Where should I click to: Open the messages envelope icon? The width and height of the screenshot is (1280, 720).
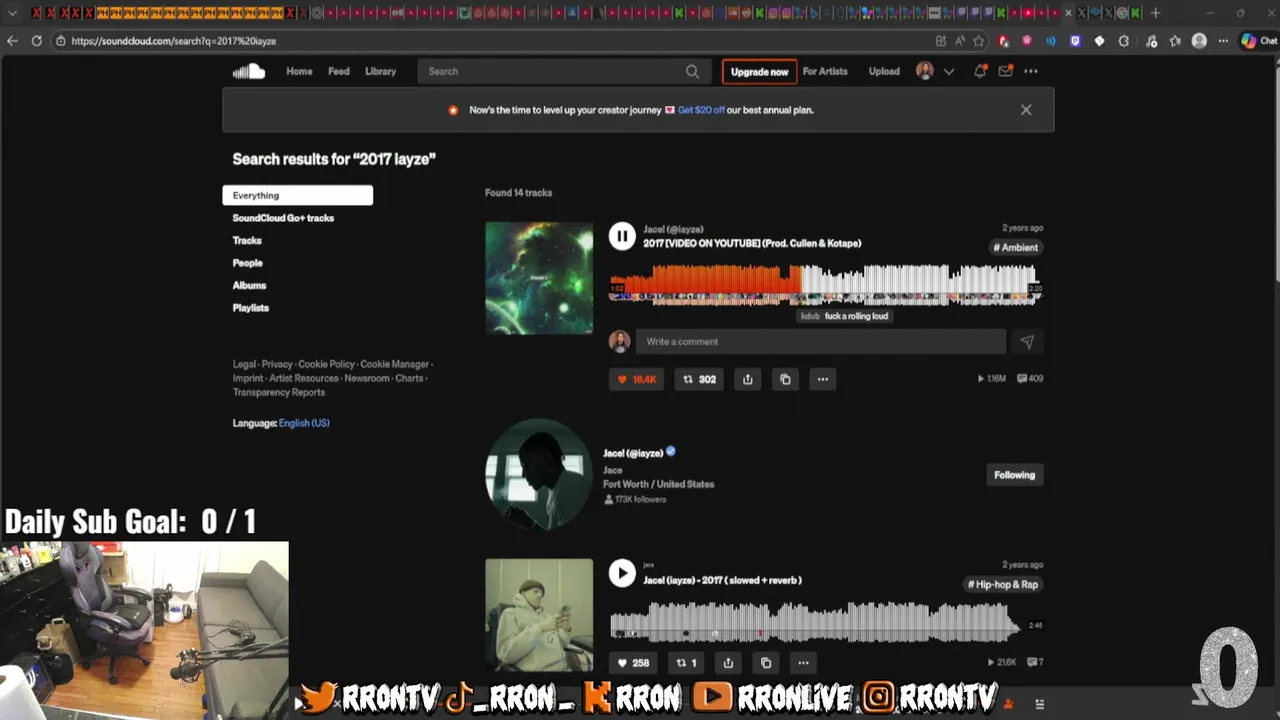pyautogui.click(x=1005, y=71)
